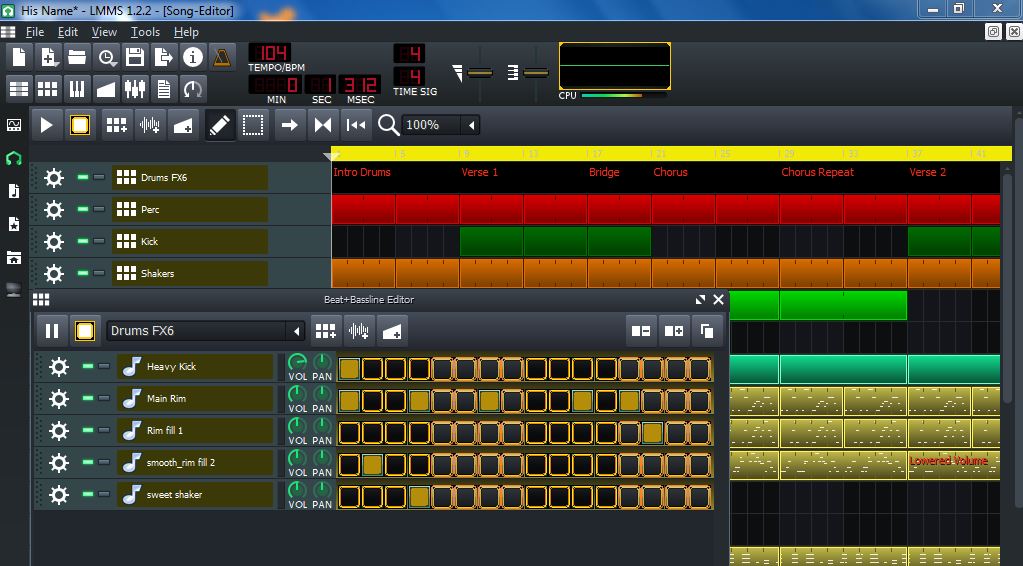Open Perc track settings gear
1023x566 pixels.
click(53, 209)
